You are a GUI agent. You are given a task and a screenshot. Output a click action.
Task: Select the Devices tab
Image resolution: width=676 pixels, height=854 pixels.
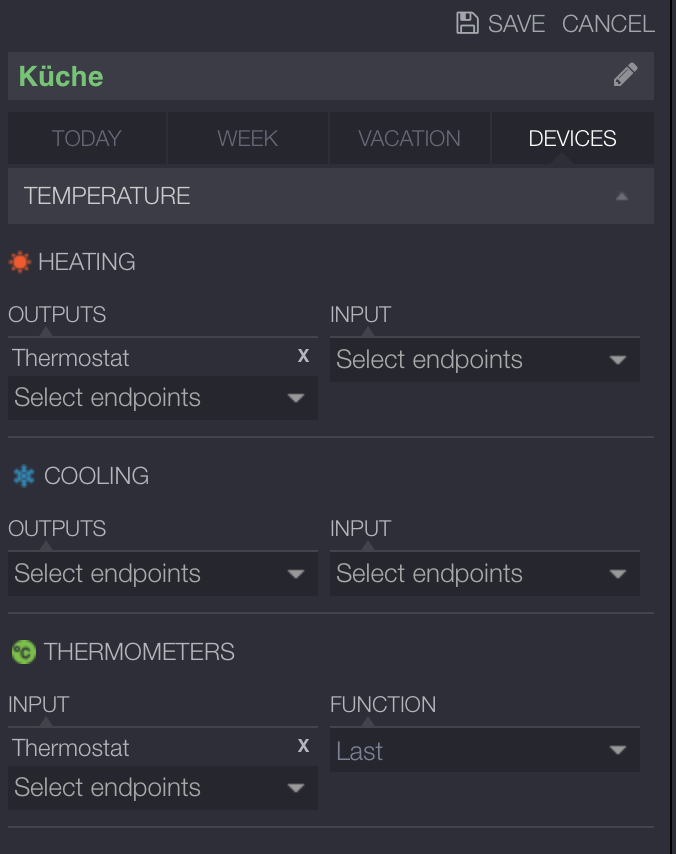pyautogui.click(x=572, y=138)
